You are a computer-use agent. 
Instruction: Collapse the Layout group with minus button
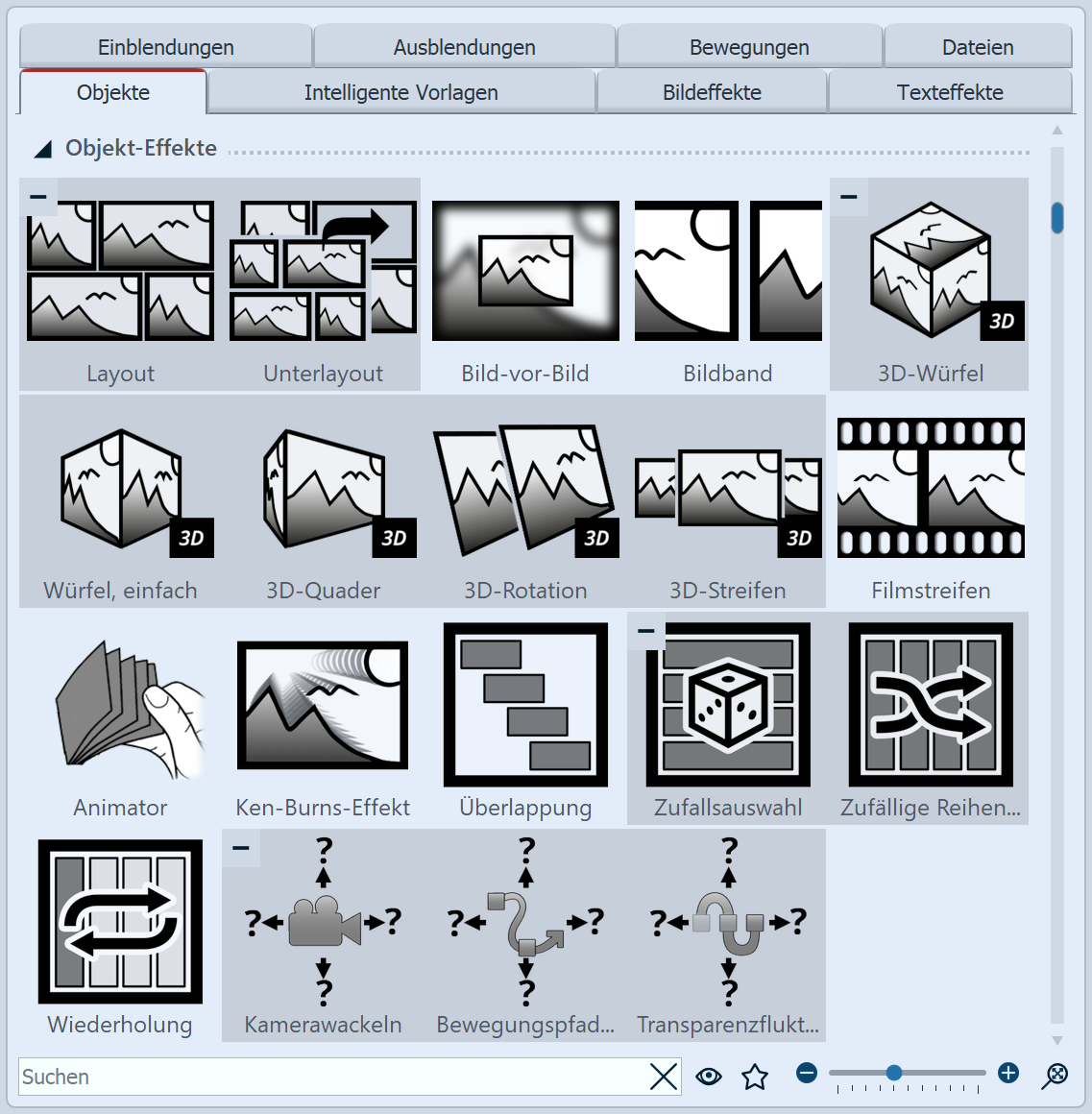[38, 197]
